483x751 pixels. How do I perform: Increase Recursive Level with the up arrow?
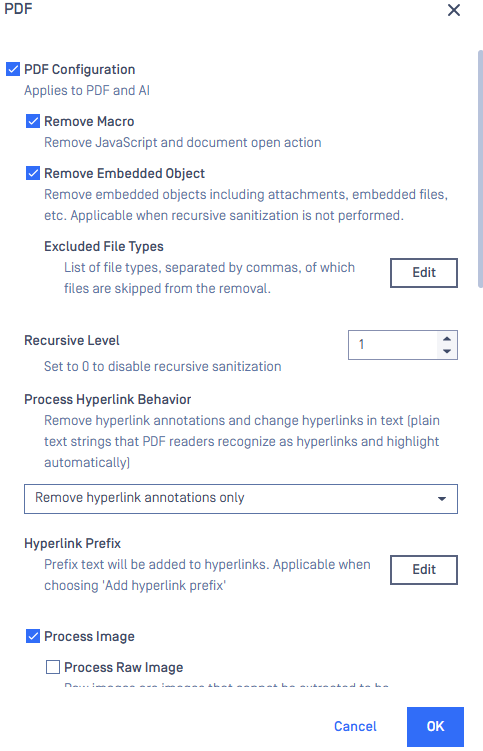[x=447, y=339]
